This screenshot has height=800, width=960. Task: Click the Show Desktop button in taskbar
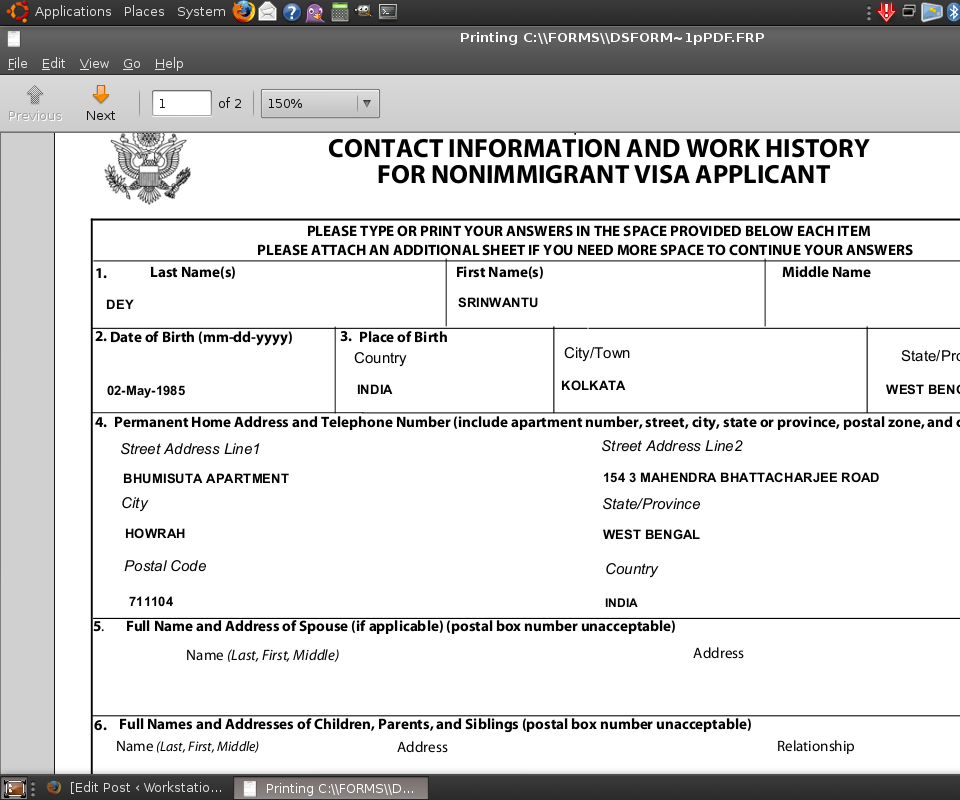(x=14, y=788)
